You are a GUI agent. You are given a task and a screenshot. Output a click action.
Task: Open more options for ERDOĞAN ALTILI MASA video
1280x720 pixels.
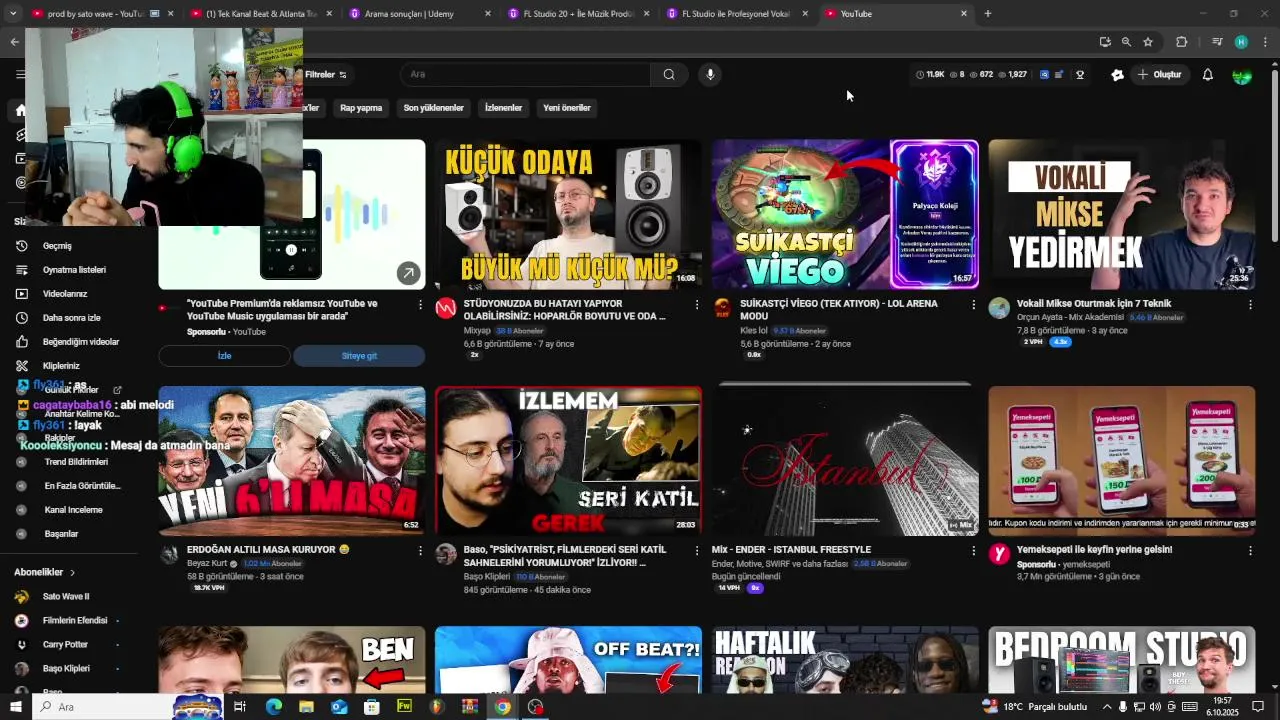(x=420, y=550)
